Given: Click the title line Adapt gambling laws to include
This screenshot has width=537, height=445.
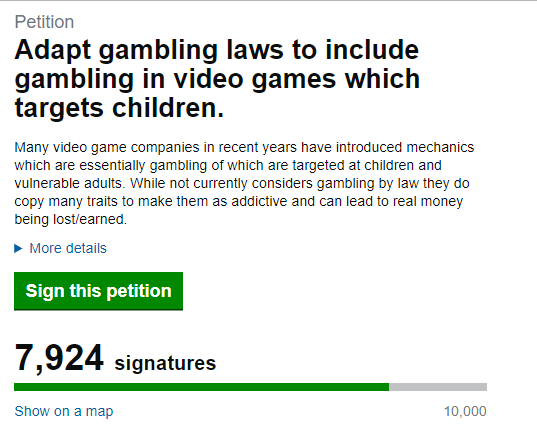Looking at the screenshot, I should 217,51.
